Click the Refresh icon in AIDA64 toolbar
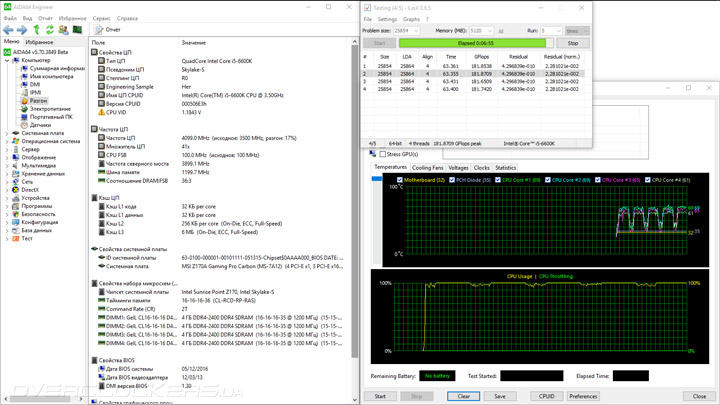720x405 pixels. coord(49,30)
